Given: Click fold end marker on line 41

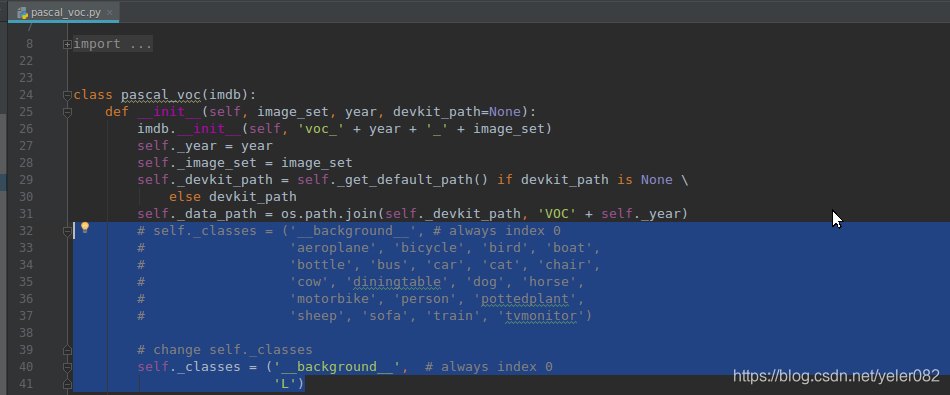Looking at the screenshot, I should click(x=67, y=383).
